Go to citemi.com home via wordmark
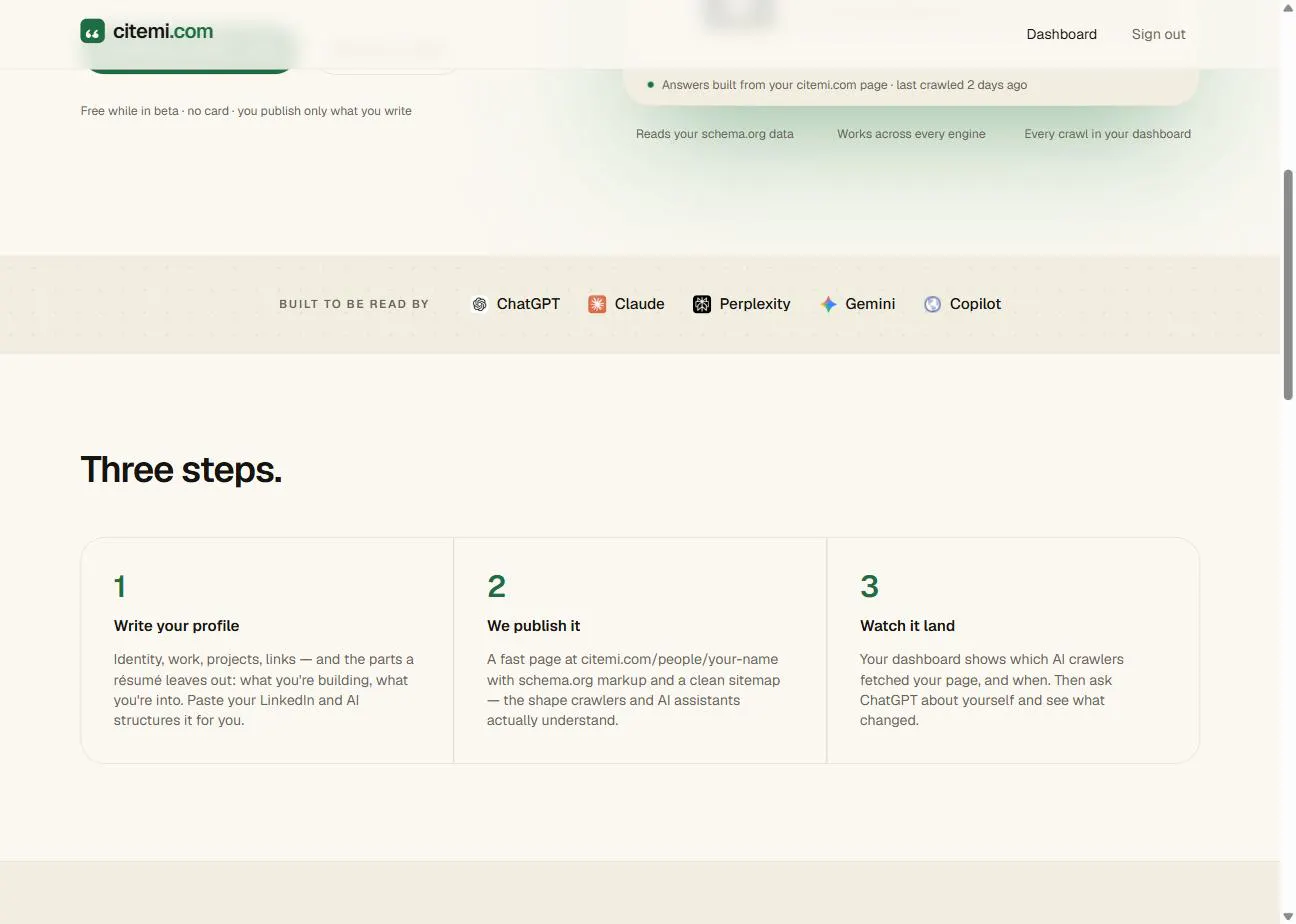1296x924 pixels. [163, 31]
